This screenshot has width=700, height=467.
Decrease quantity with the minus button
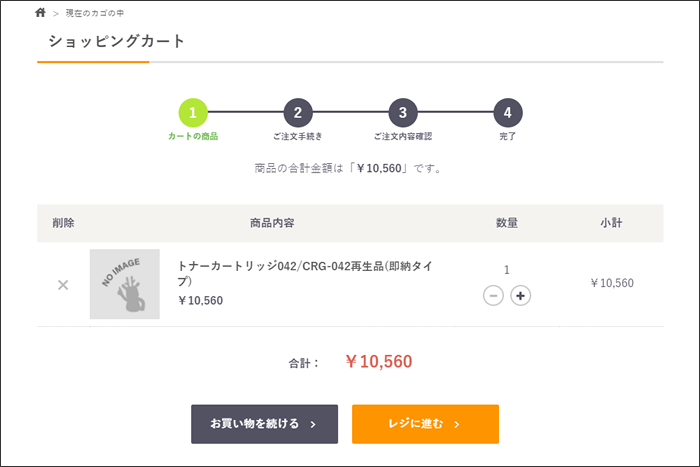493,296
